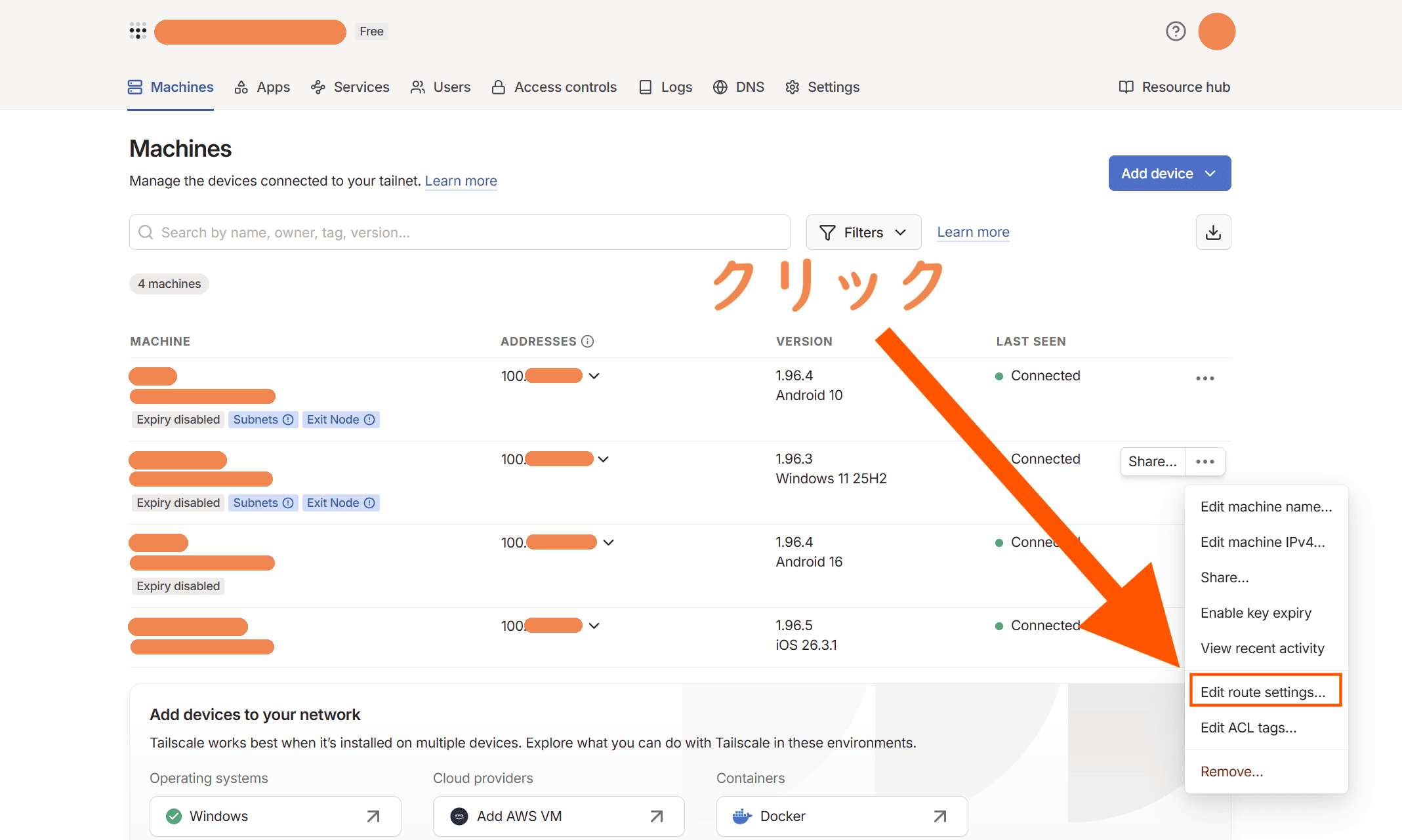This screenshot has width=1402, height=840.
Task: Click Share button on Windows machine row
Action: 1152,462
